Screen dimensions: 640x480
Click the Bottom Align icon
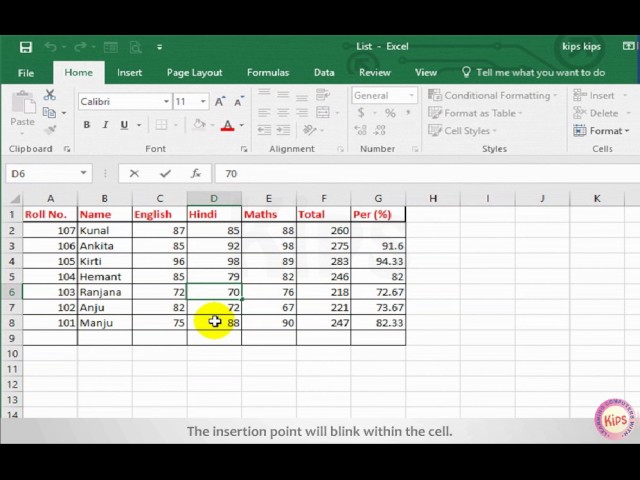pos(302,96)
